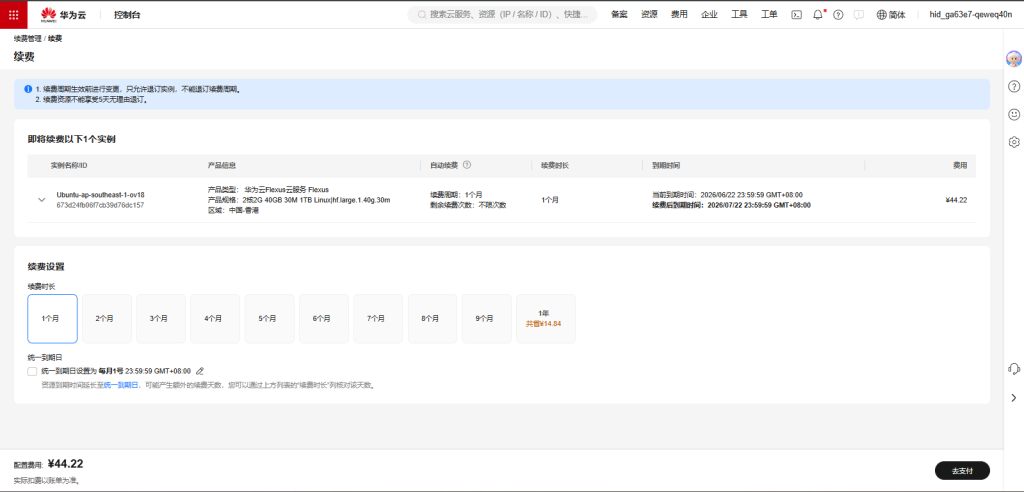Open the 费用 menu
This screenshot has height=492, width=1024.
tap(679, 14)
